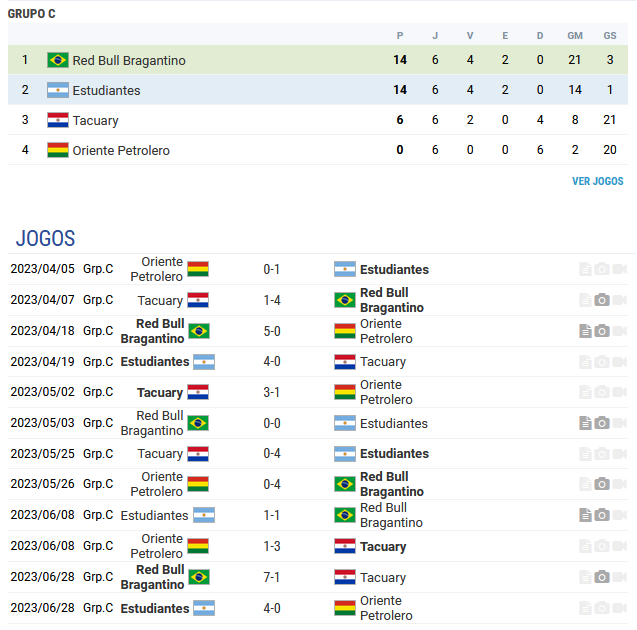The height and width of the screenshot is (630, 637).
Task: View photos of Bragantino 7-1 Tacuary match
Action: point(602,577)
